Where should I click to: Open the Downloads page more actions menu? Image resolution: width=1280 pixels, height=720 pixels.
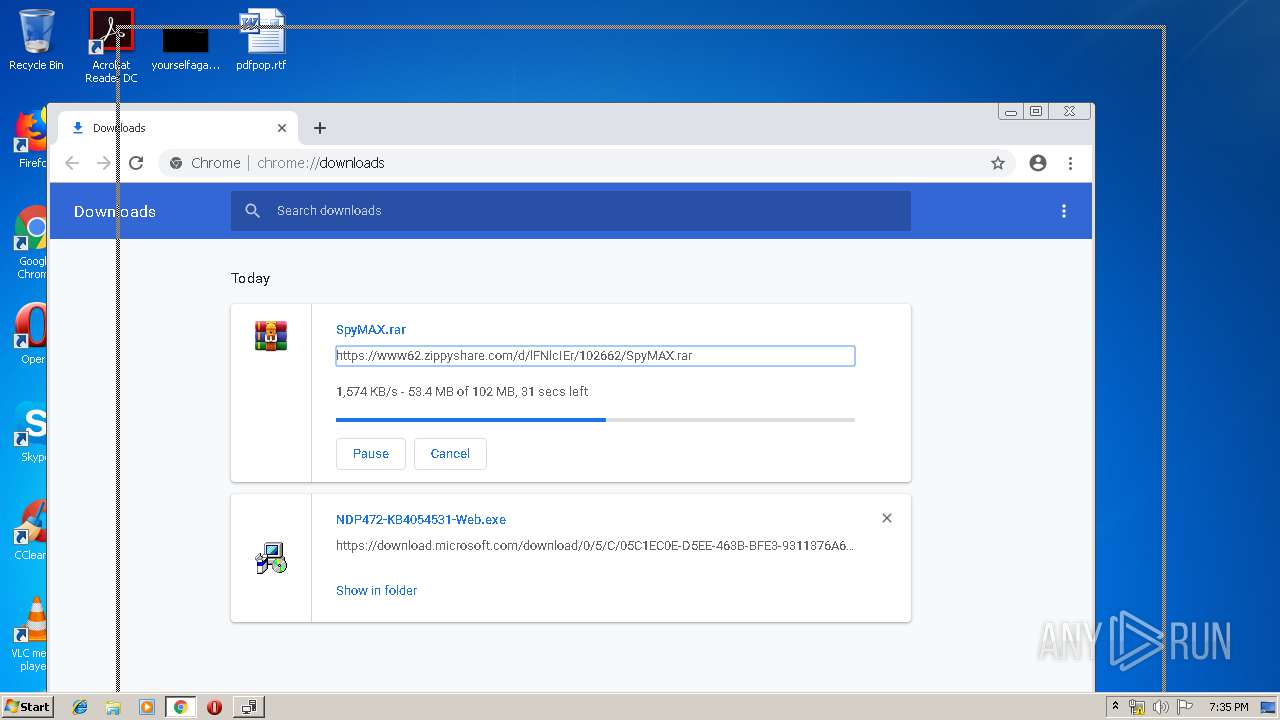(1064, 211)
